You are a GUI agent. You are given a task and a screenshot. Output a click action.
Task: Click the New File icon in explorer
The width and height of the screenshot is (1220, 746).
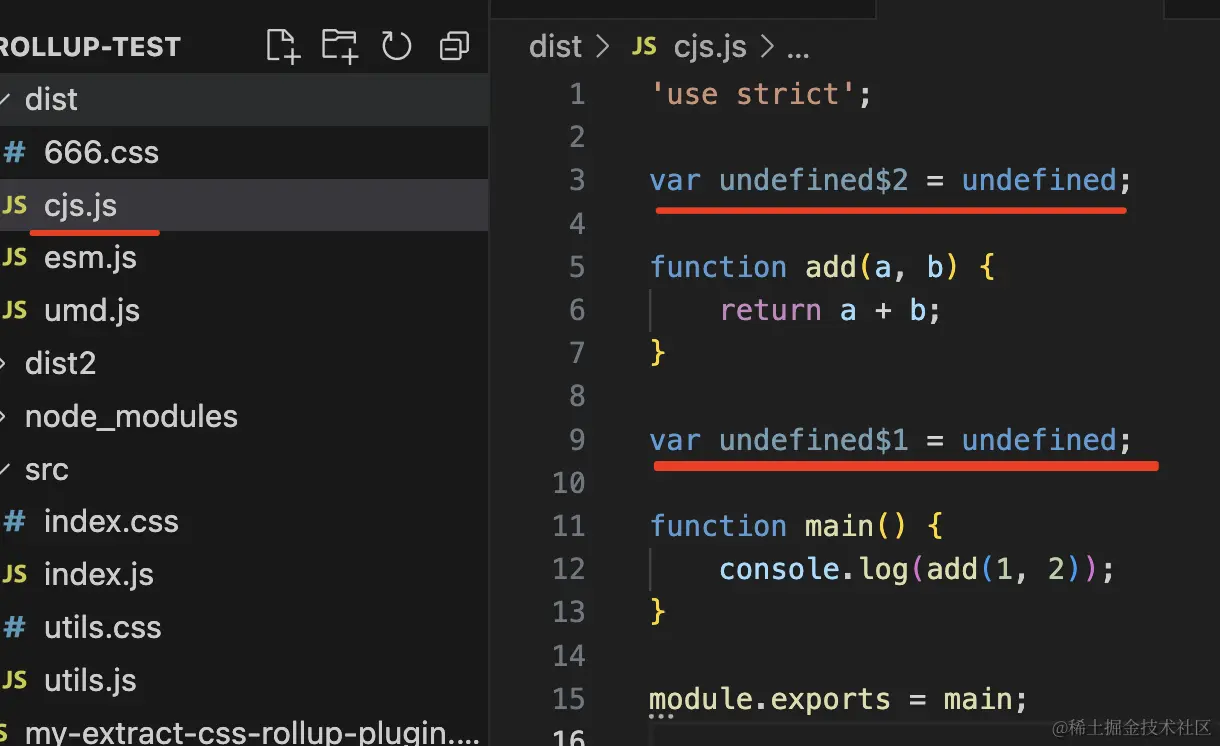(x=283, y=46)
